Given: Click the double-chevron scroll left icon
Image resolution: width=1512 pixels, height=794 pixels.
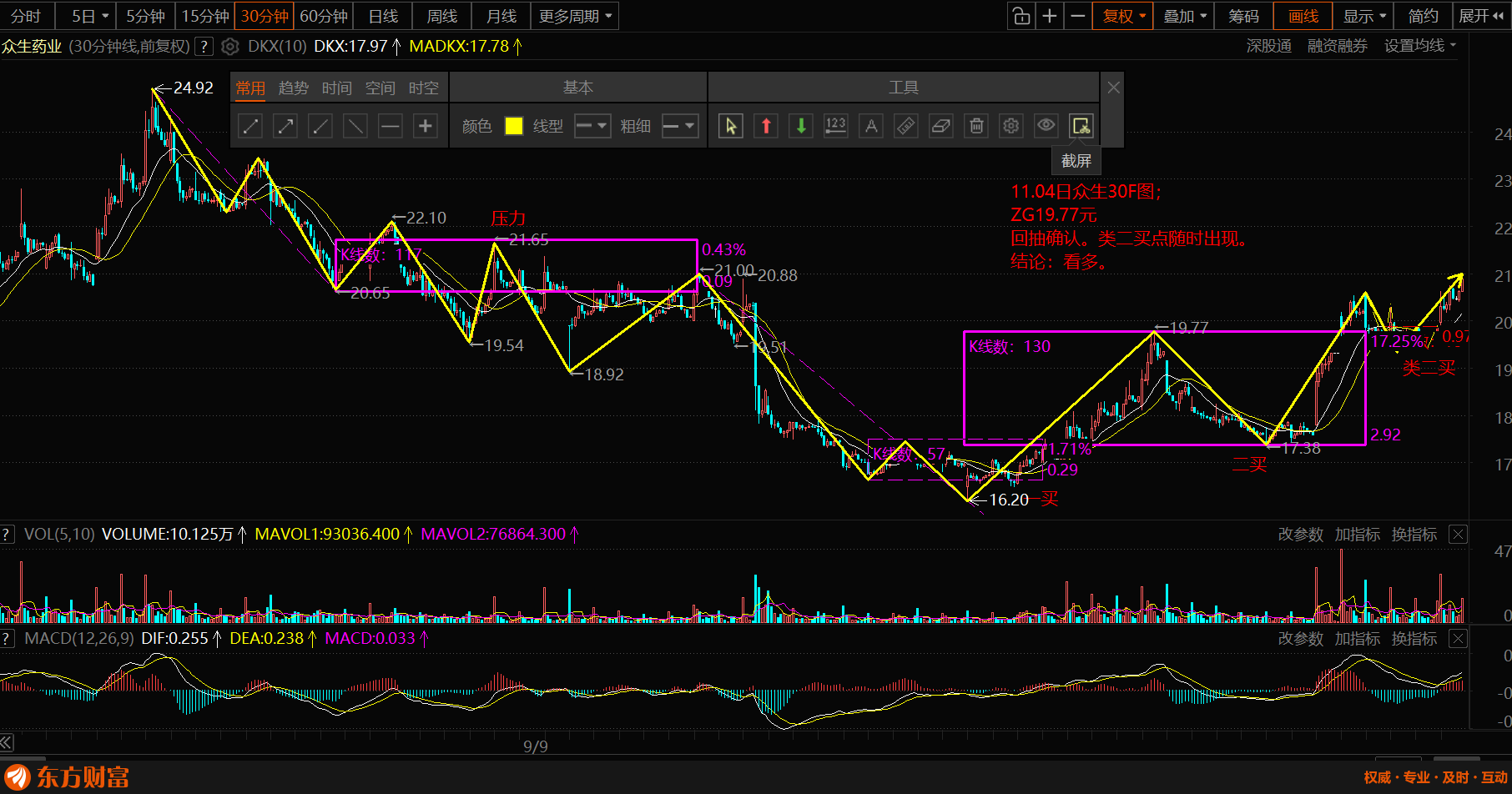Looking at the screenshot, I should [x=7, y=742].
